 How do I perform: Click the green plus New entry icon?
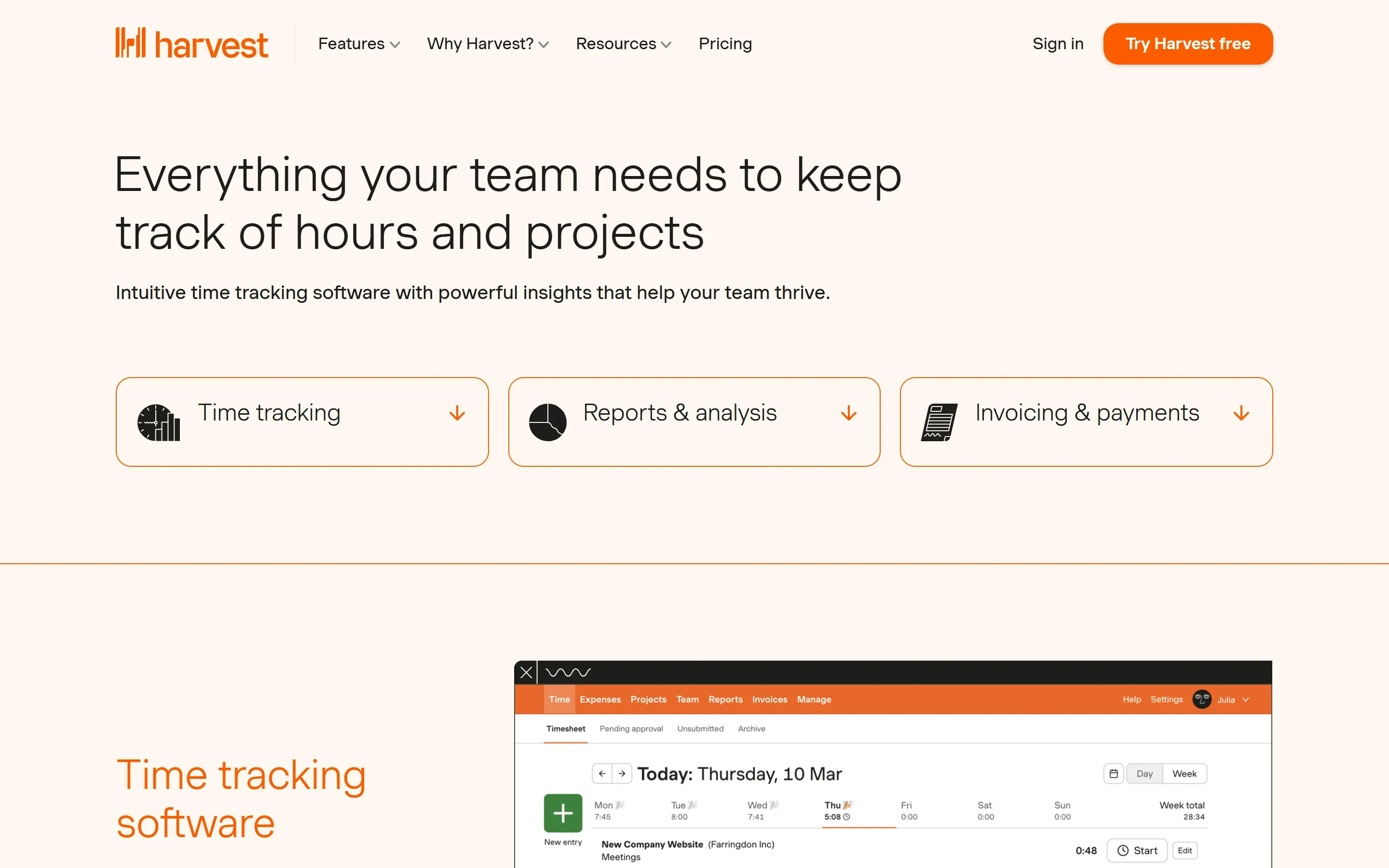562,813
